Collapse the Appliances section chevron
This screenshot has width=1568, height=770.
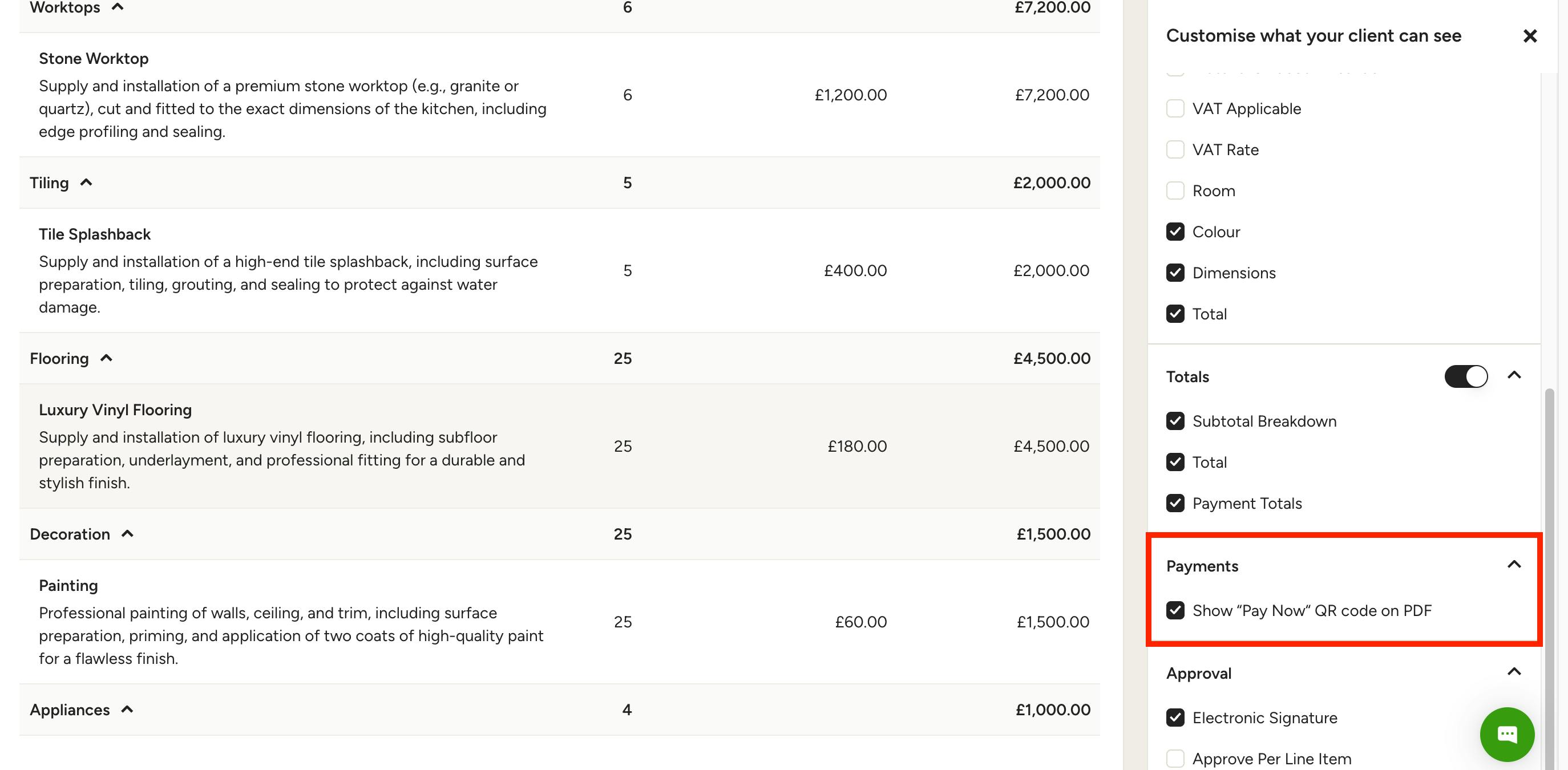coord(127,710)
